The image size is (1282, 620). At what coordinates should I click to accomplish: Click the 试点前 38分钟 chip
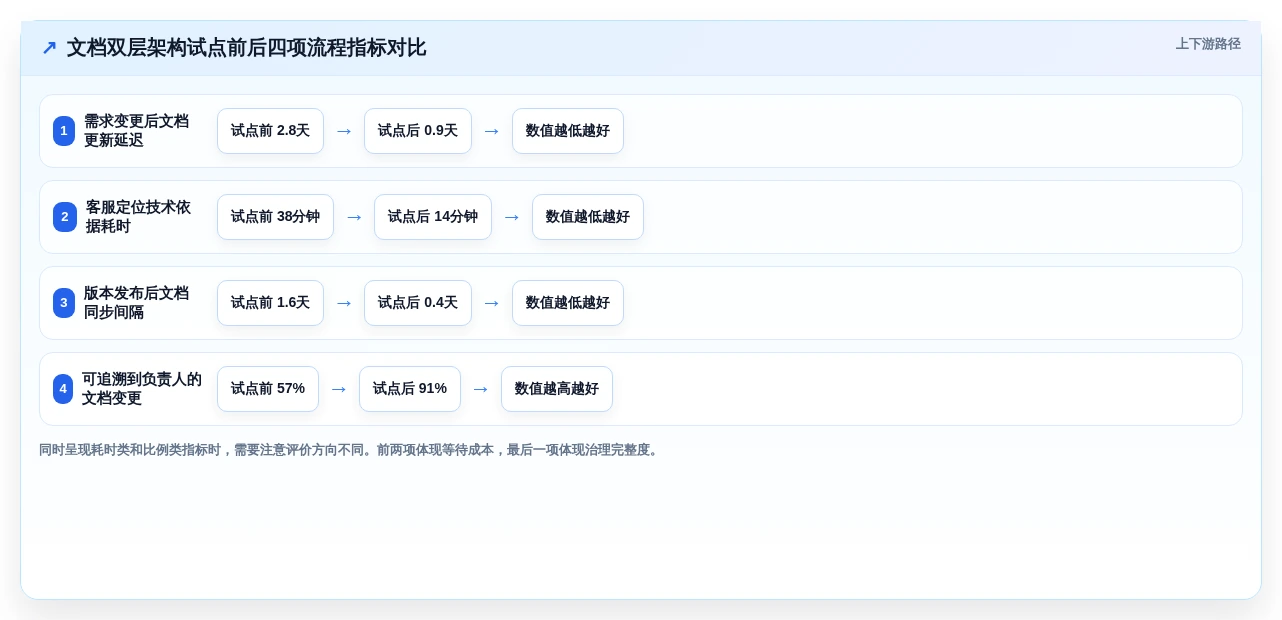point(275,217)
